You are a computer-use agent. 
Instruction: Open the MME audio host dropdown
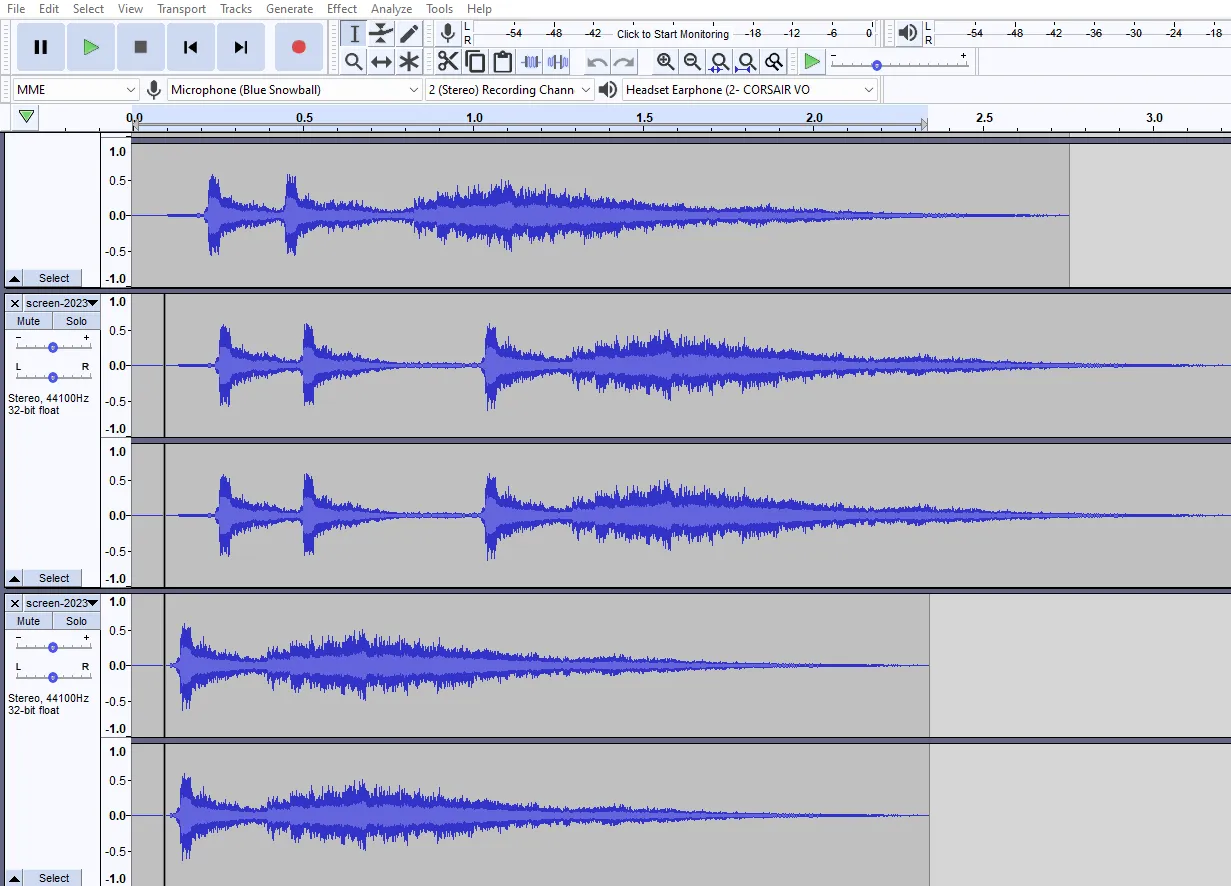click(131, 89)
